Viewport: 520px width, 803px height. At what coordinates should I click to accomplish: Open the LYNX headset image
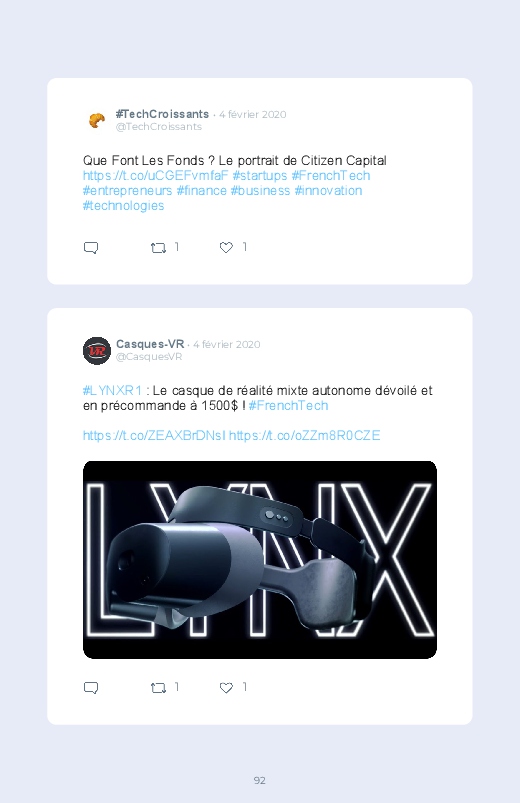pyautogui.click(x=260, y=560)
